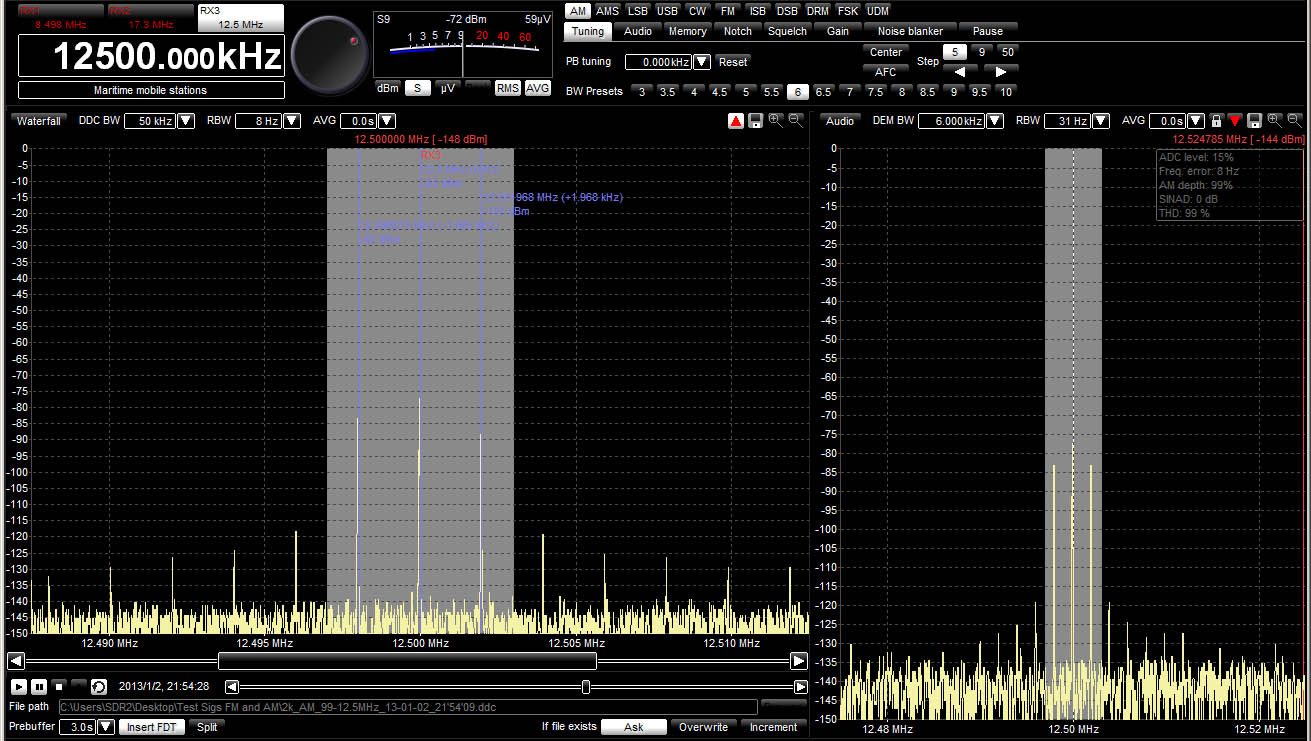This screenshot has width=1311, height=741.
Task: Switch to the RX2 receiver tab
Action: coord(151,17)
